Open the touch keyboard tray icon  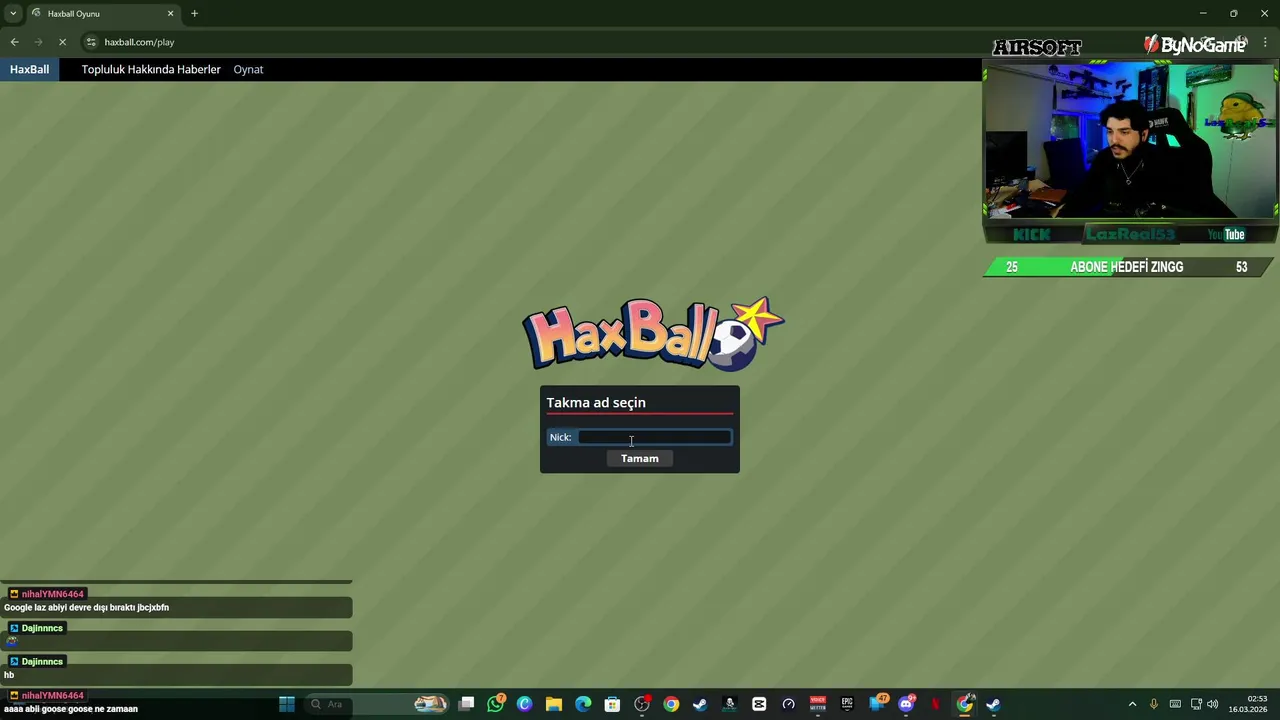[x=1175, y=704]
